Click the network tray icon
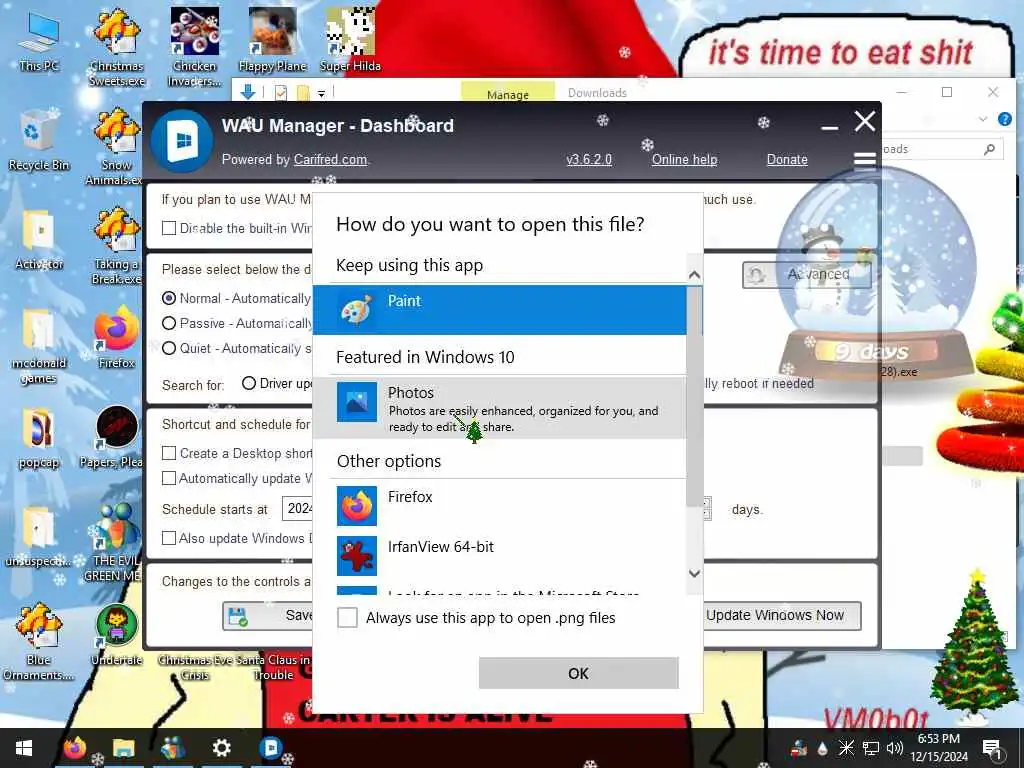This screenshot has width=1024, height=768. click(x=871, y=748)
